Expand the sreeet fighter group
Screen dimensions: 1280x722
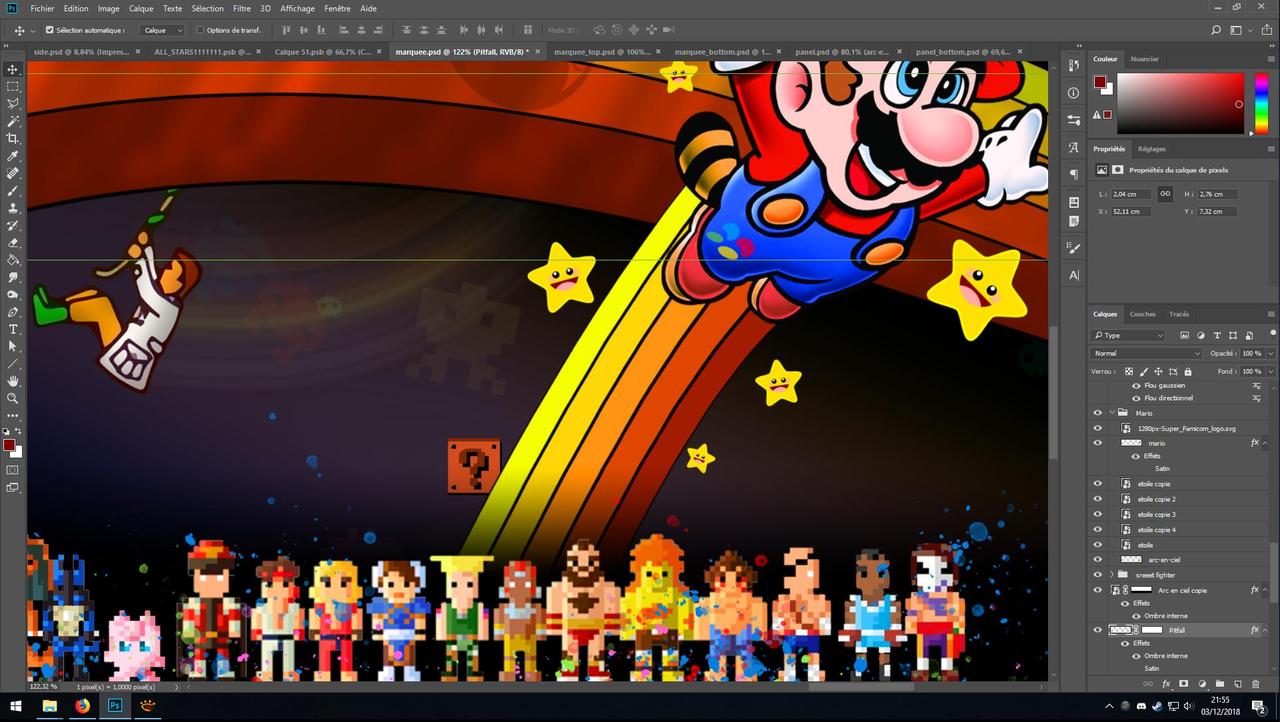[x=1111, y=575]
